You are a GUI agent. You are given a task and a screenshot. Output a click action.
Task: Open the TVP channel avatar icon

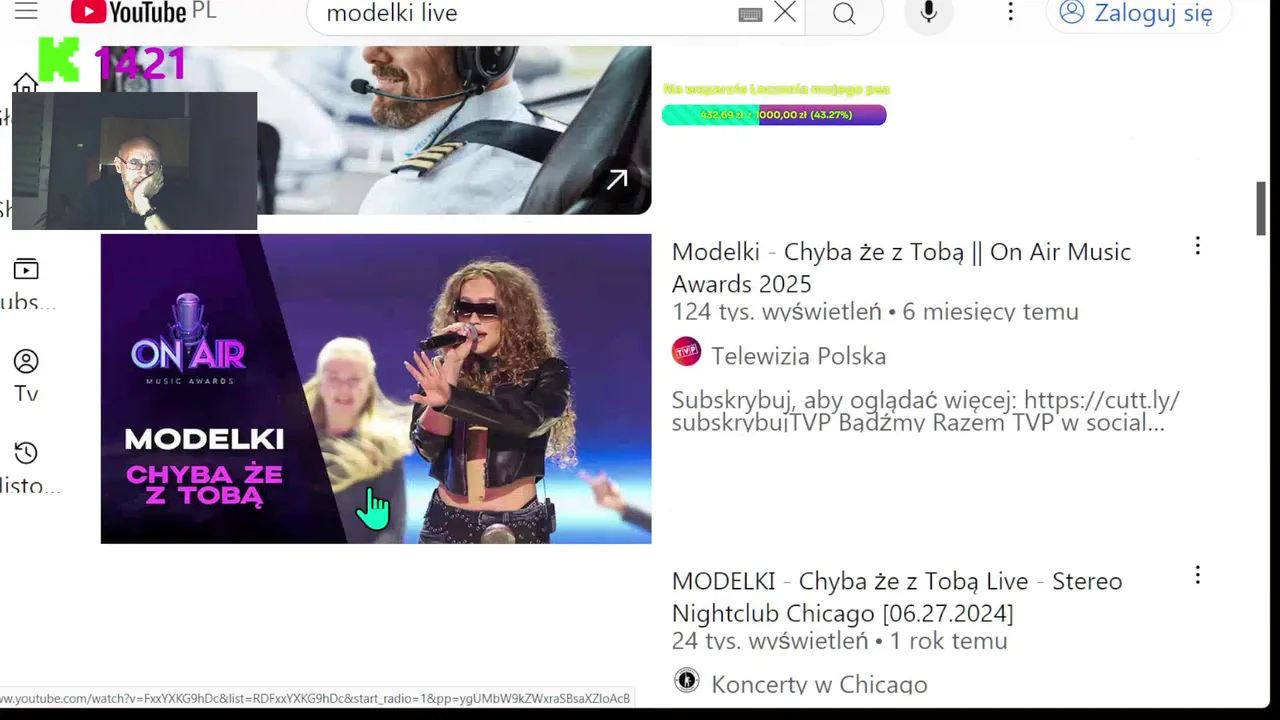pos(686,352)
